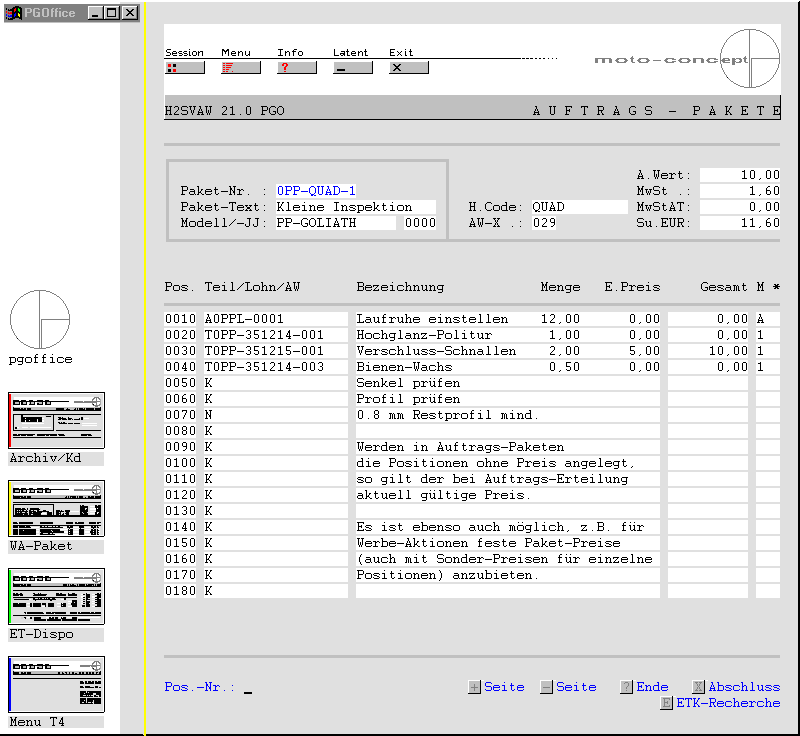This screenshot has width=800, height=736.
Task: Focus the Pos.-Nr. input field
Action: [x=249, y=687]
